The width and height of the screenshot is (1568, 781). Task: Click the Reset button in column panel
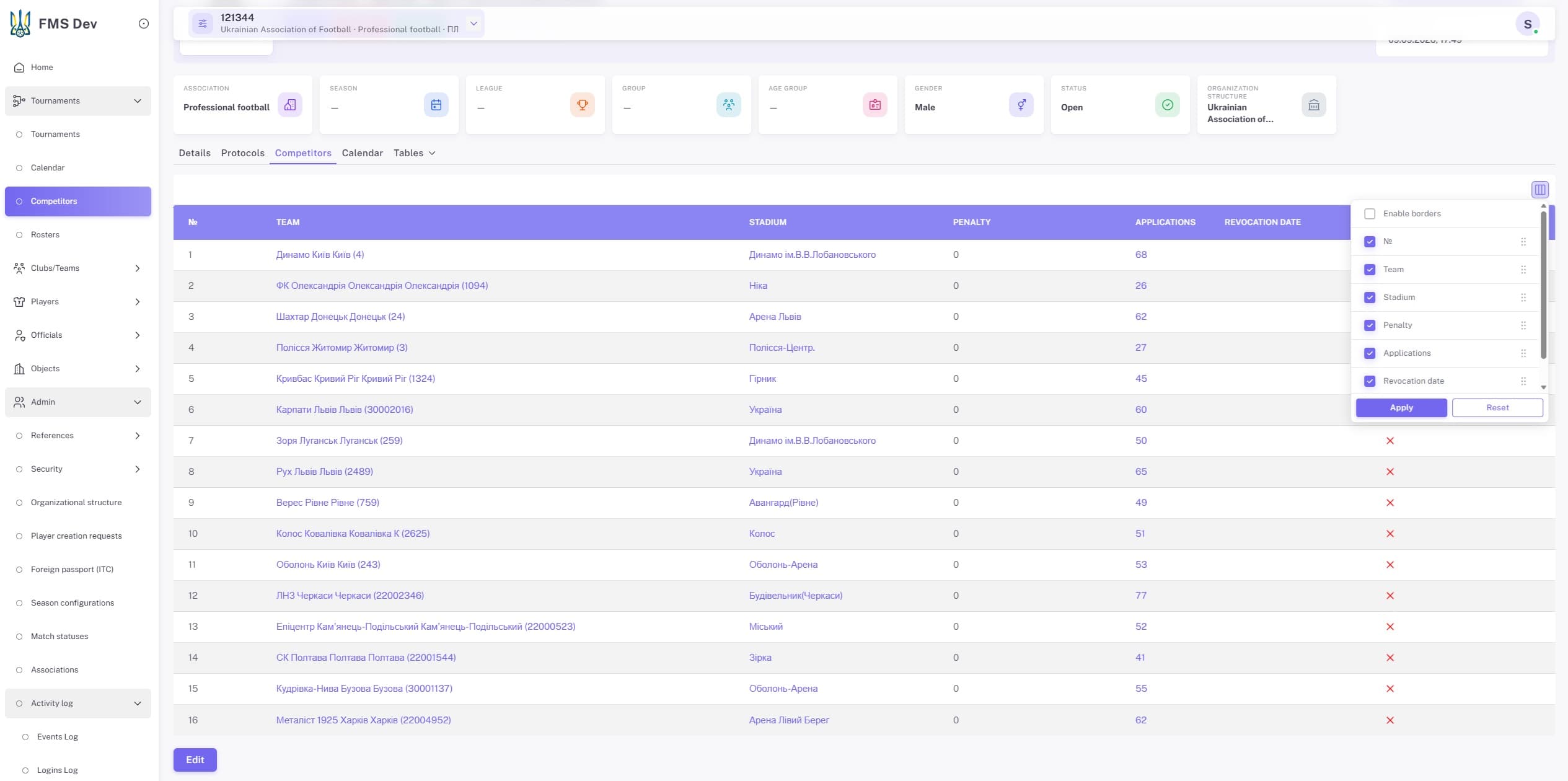coord(1497,408)
